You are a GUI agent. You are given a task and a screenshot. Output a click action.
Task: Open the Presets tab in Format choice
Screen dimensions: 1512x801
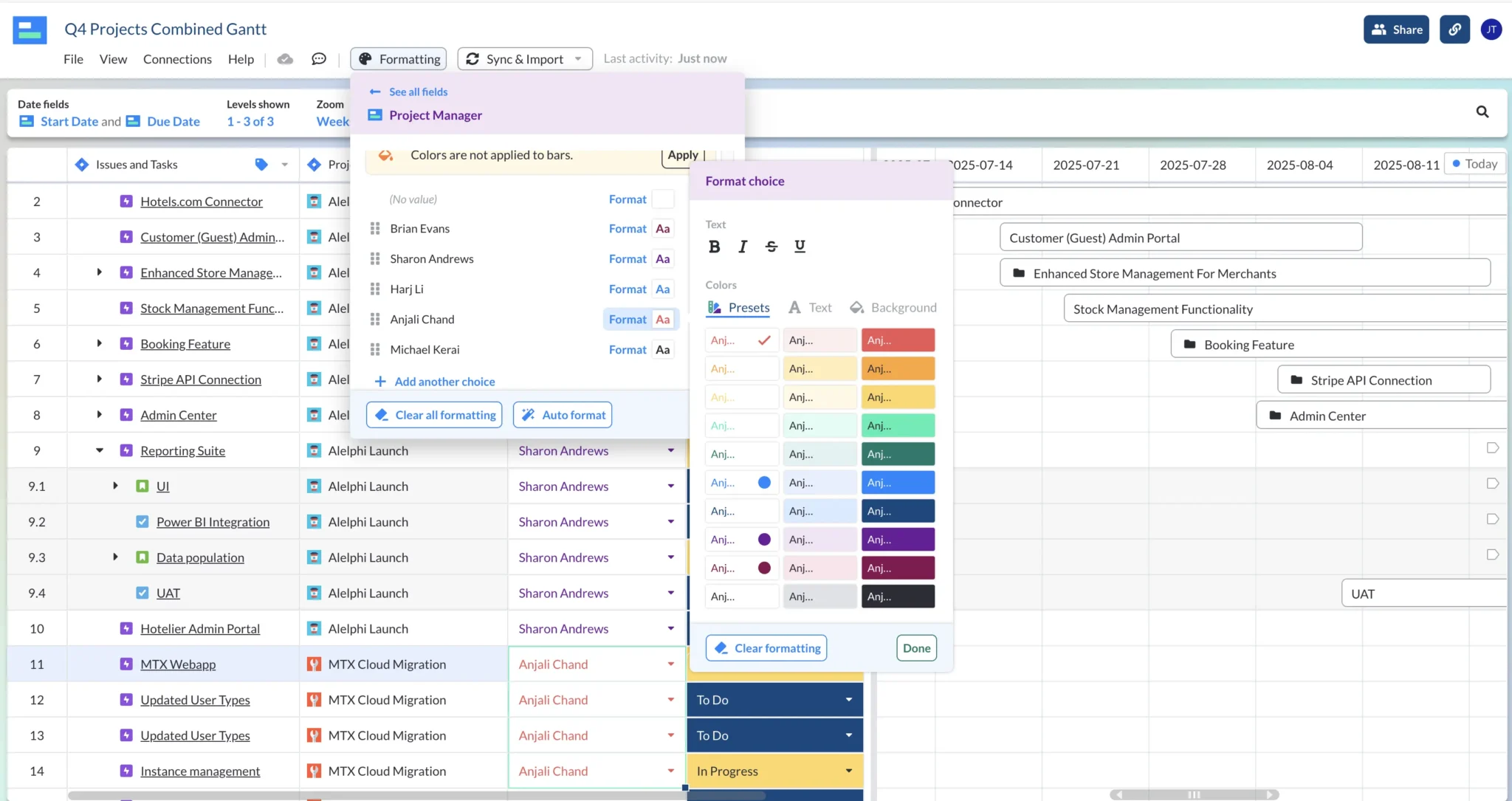[739, 307]
